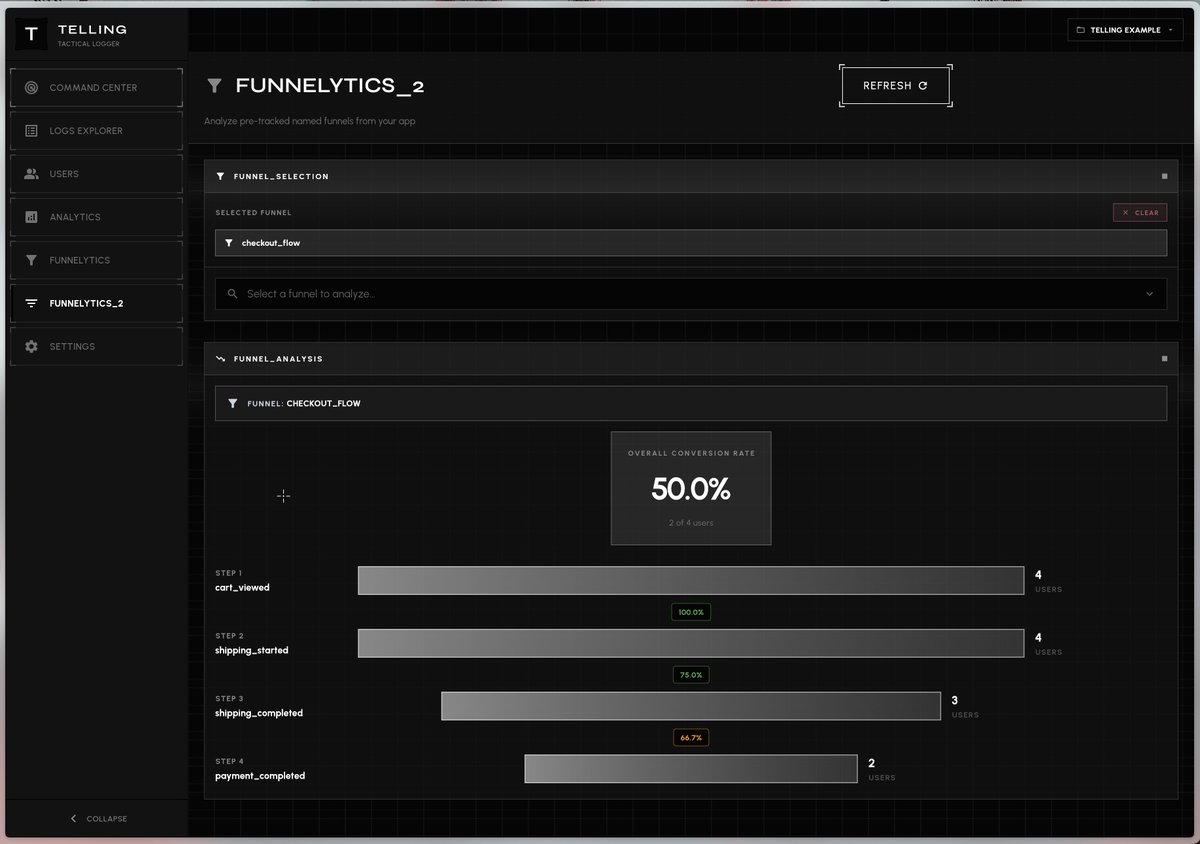Screen dimensions: 1200x844
Task: Switch to the FUNNELYTICS sidebar page
Action: [96, 259]
